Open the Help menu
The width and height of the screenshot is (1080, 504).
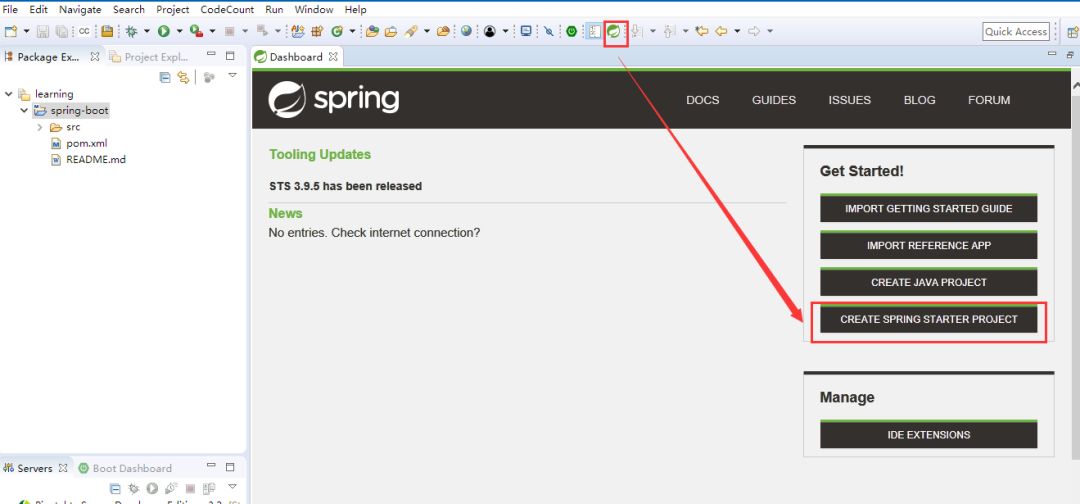coord(355,10)
